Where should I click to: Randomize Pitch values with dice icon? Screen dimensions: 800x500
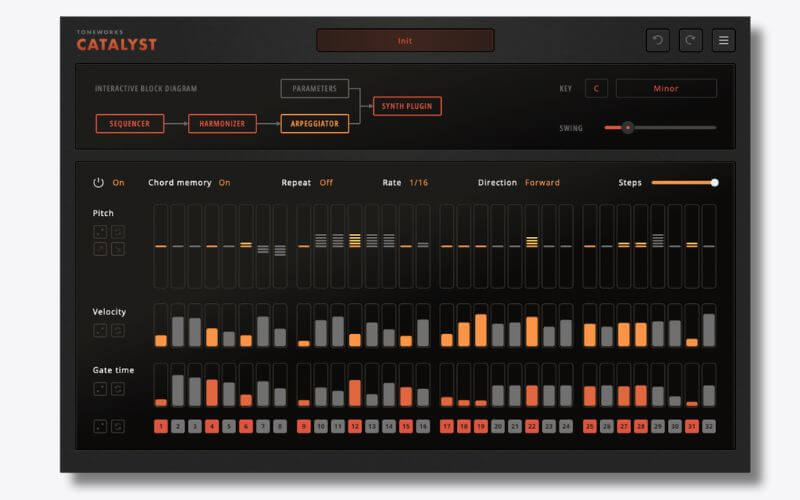(x=101, y=232)
